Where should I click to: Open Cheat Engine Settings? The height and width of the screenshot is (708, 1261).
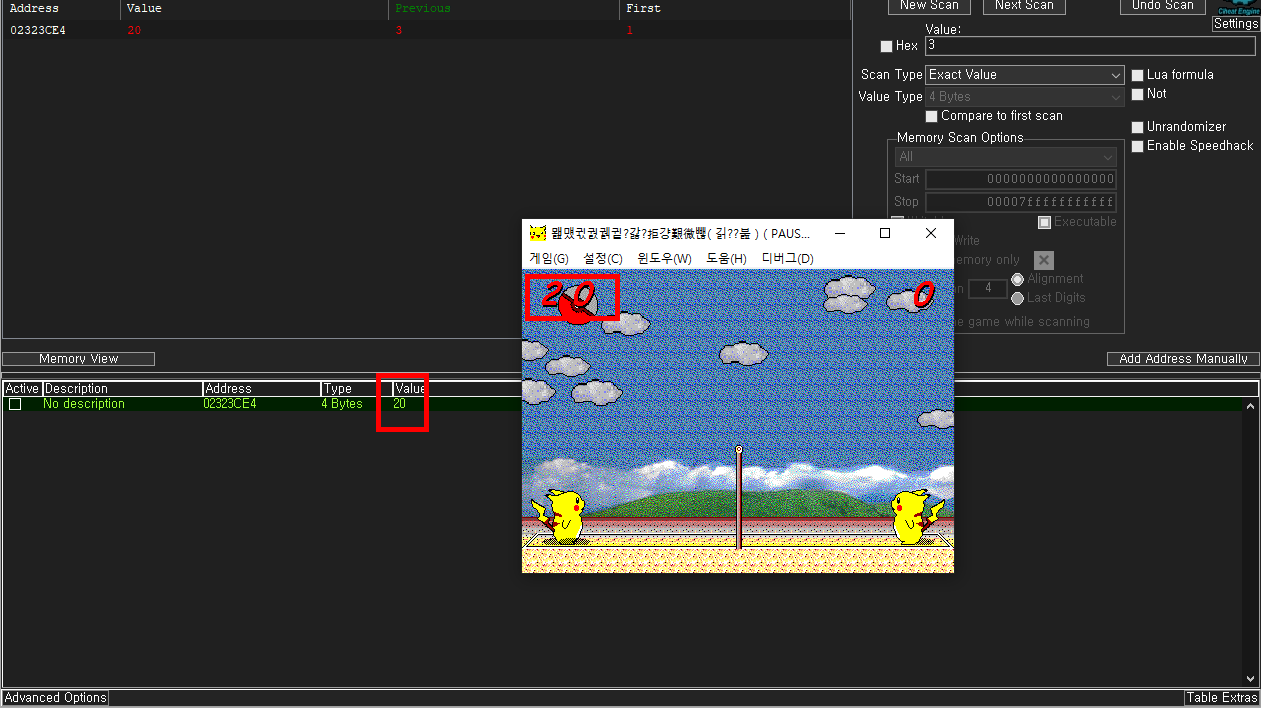pos(1236,24)
